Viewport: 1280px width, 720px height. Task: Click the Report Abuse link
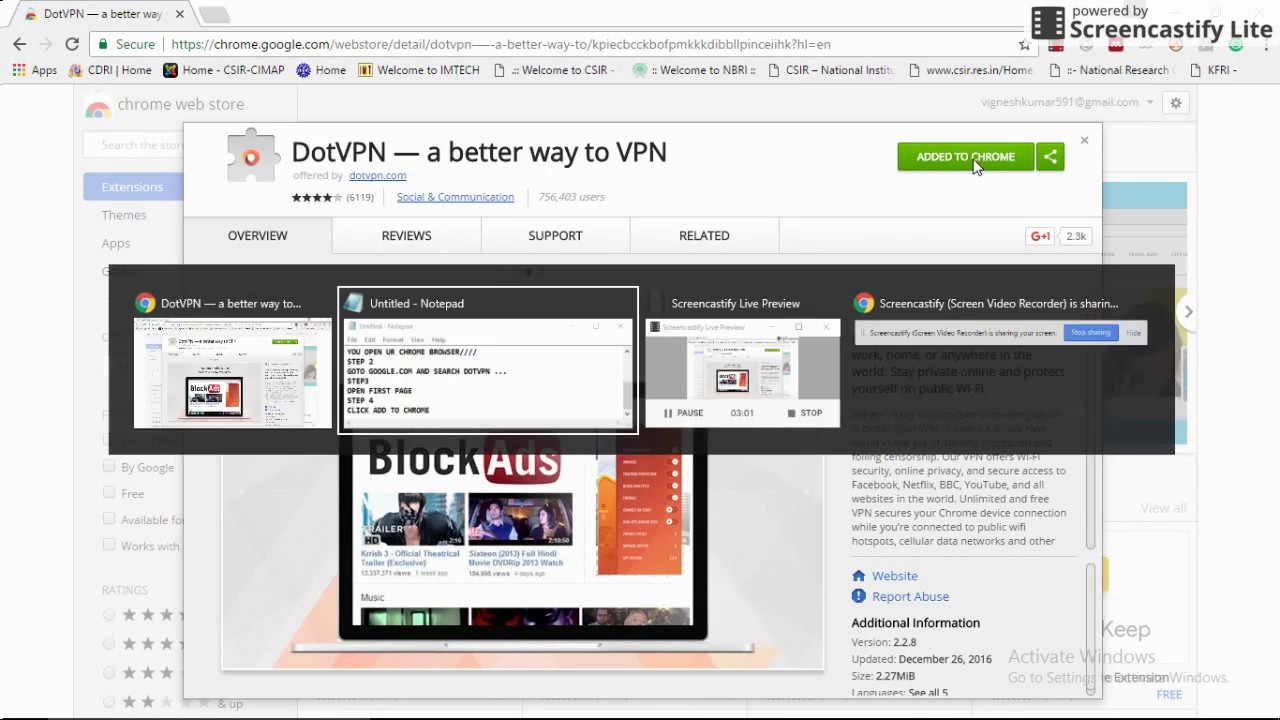tap(910, 596)
